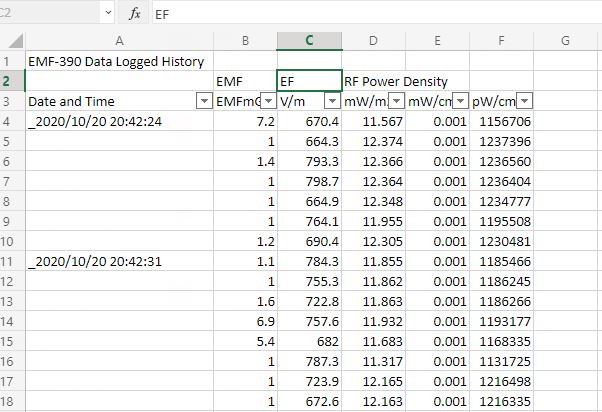Select column C header
Image resolution: width=602 pixels, height=412 pixels.
pos(309,41)
